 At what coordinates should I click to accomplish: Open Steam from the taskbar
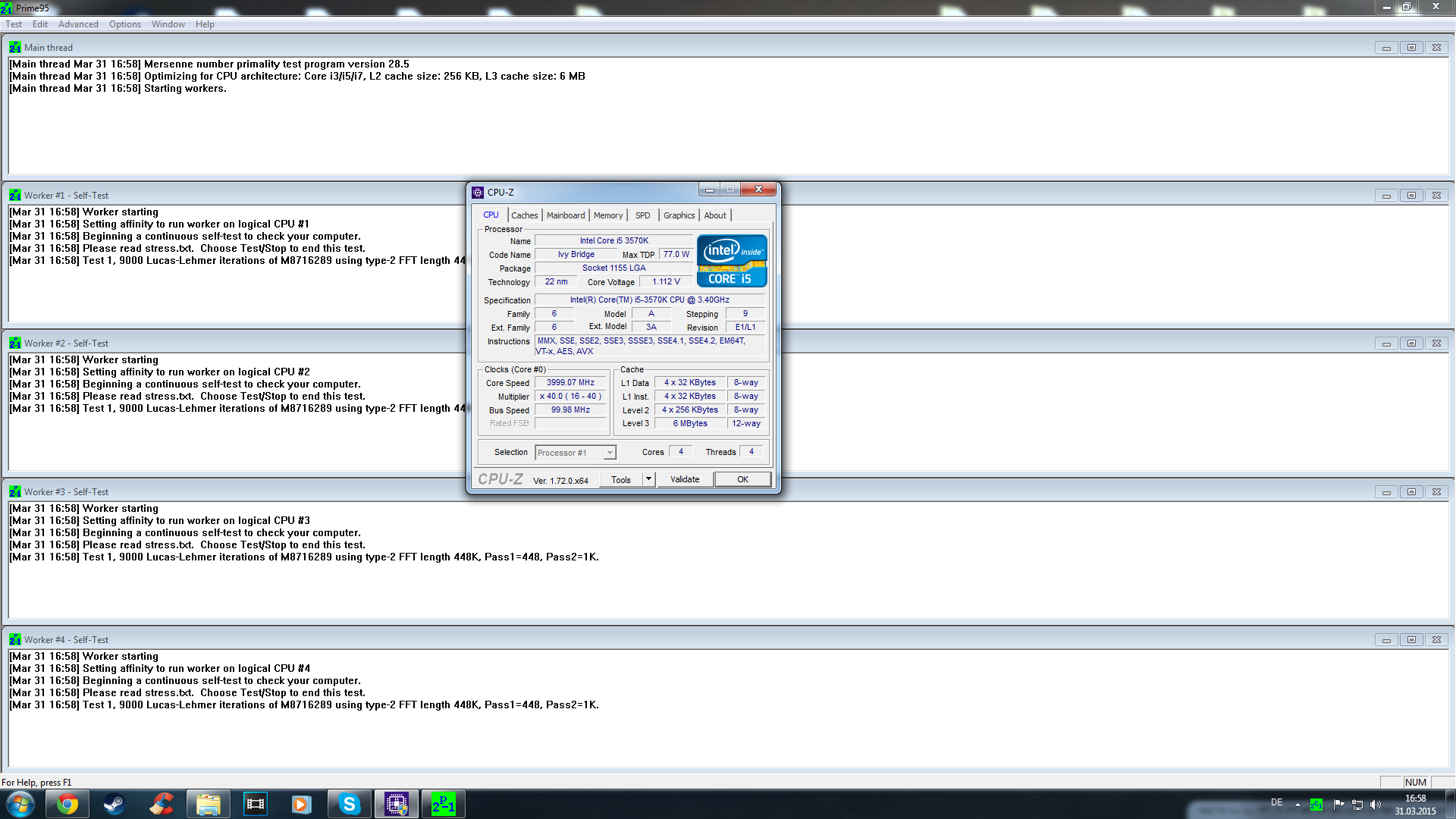[115, 804]
